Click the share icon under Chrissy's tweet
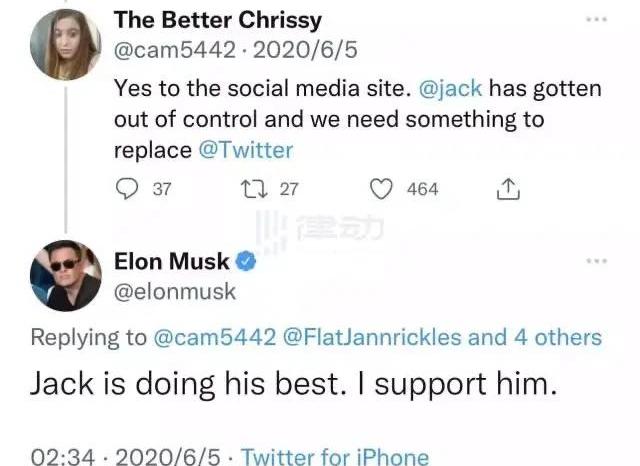640x466 pixels. pos(507,188)
